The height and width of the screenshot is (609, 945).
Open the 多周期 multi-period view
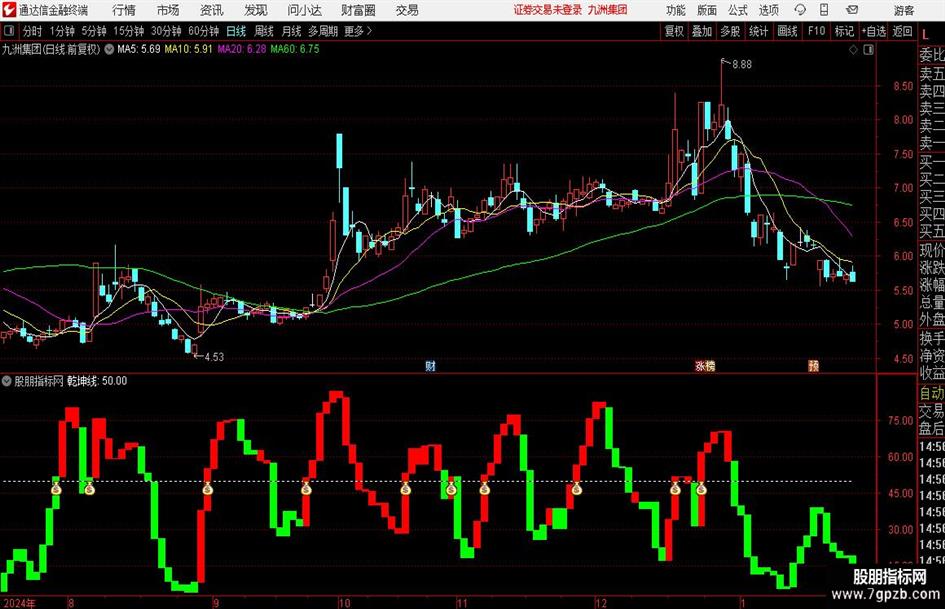[x=323, y=31]
